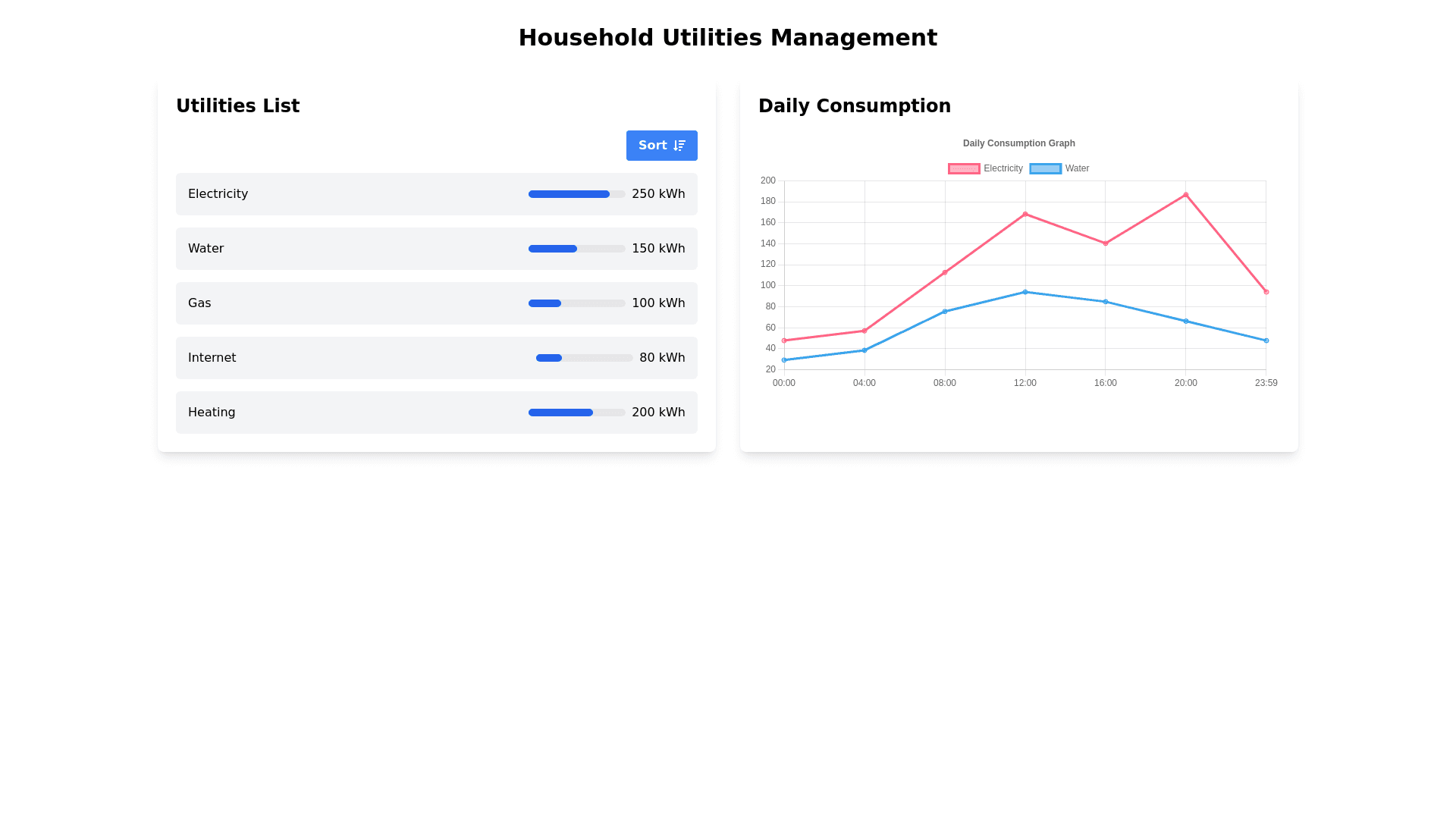Click the Heating usage progress bar
Image resolution: width=1456 pixels, height=819 pixels.
click(576, 413)
